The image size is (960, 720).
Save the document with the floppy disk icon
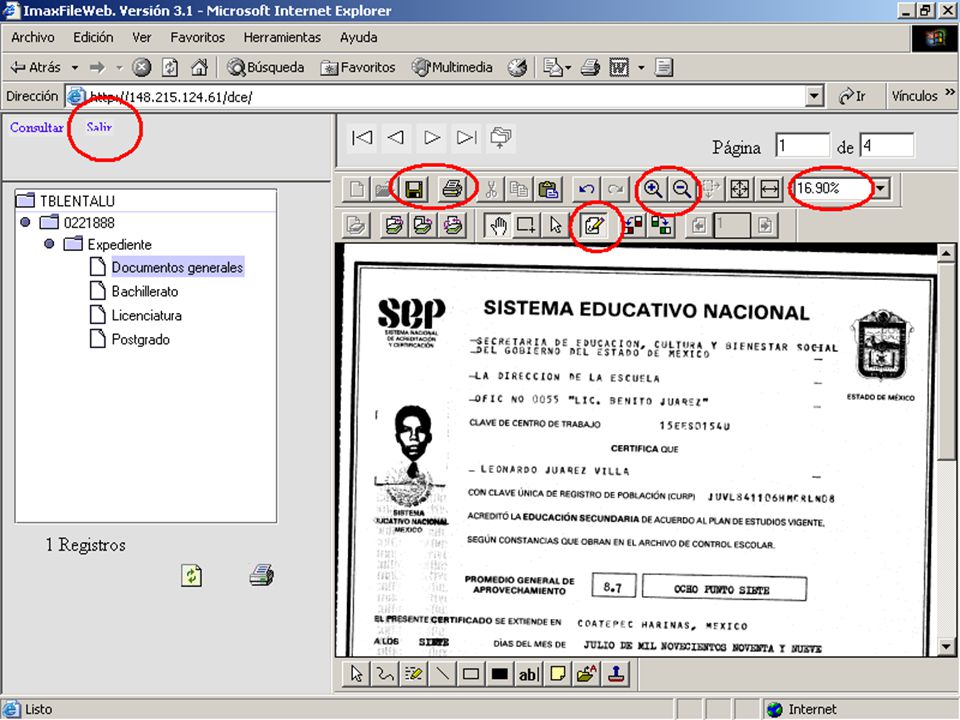click(x=414, y=189)
